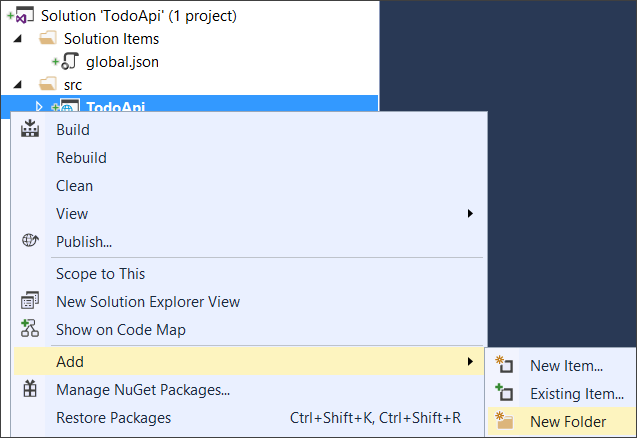Select the Solution 'TodoApi' root node

(138, 16)
